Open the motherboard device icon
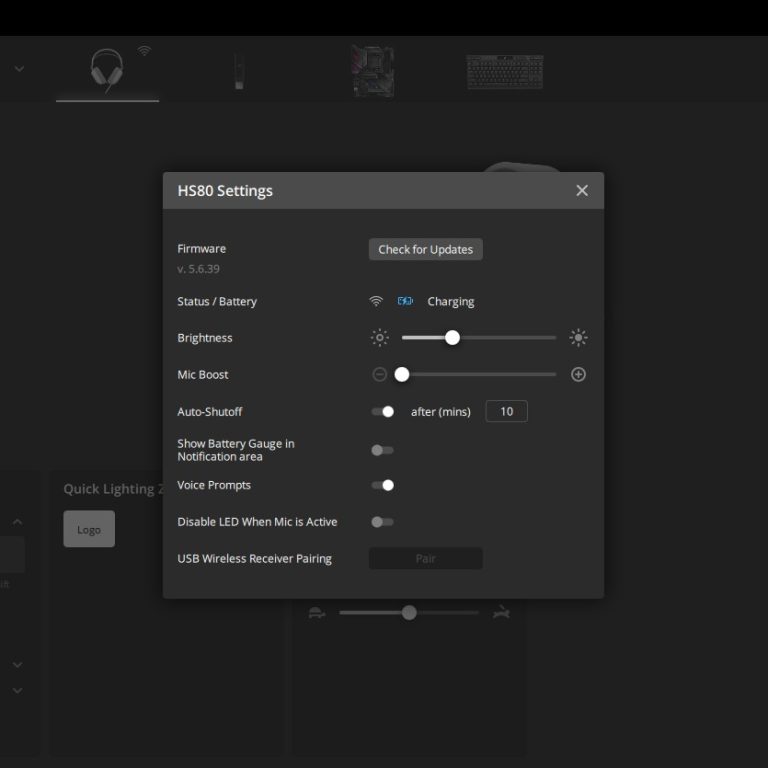Screen dimensions: 768x768 pyautogui.click(x=372, y=71)
